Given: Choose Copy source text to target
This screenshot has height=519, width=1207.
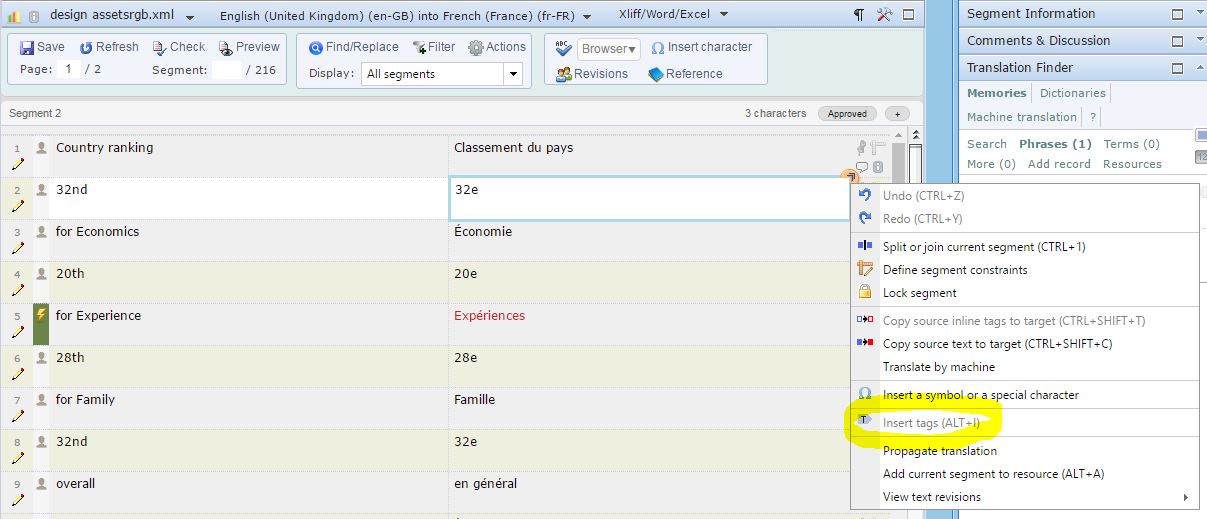Looking at the screenshot, I should (1025, 344).
